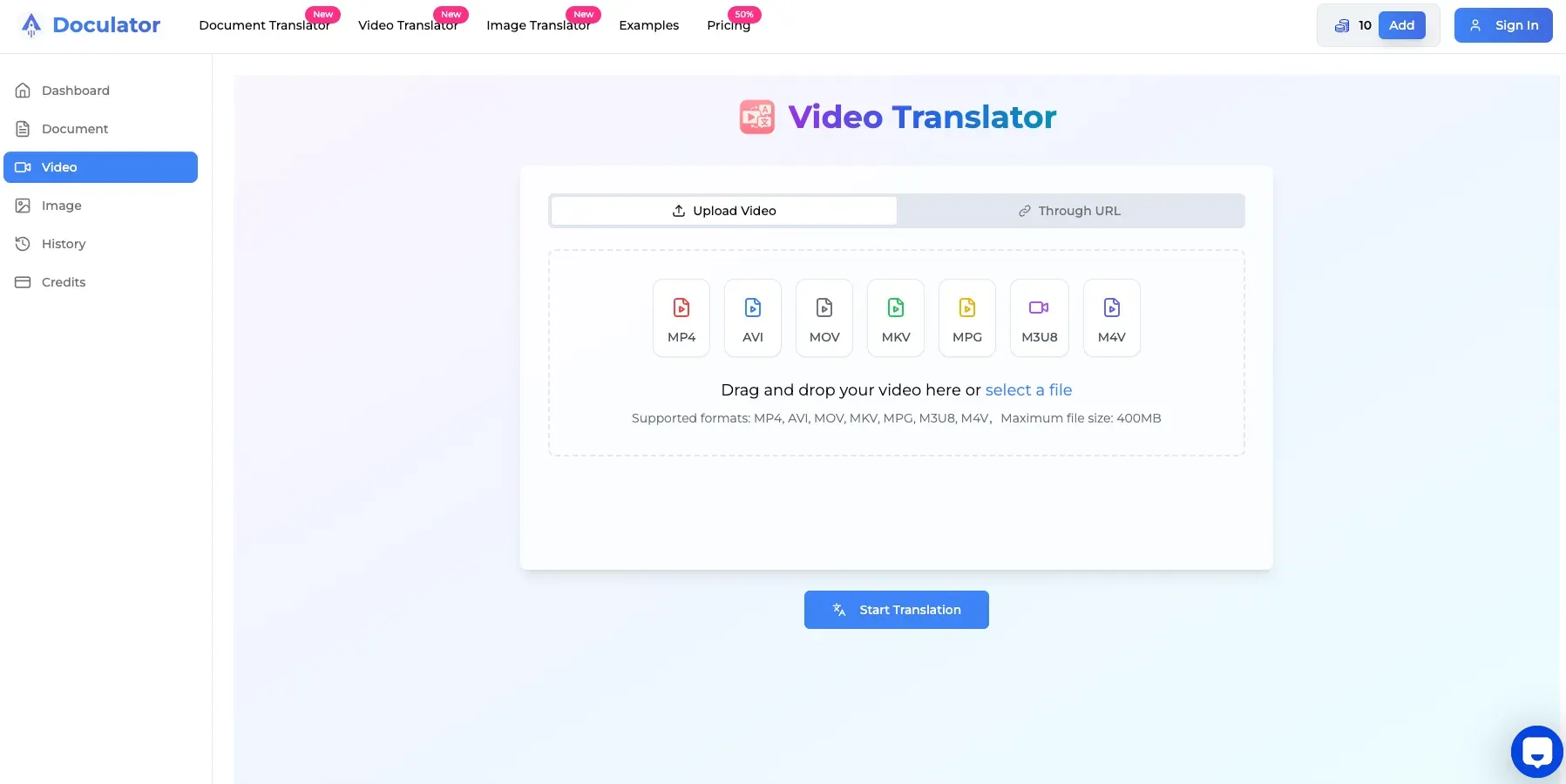Click the Start Translation button

point(897,610)
